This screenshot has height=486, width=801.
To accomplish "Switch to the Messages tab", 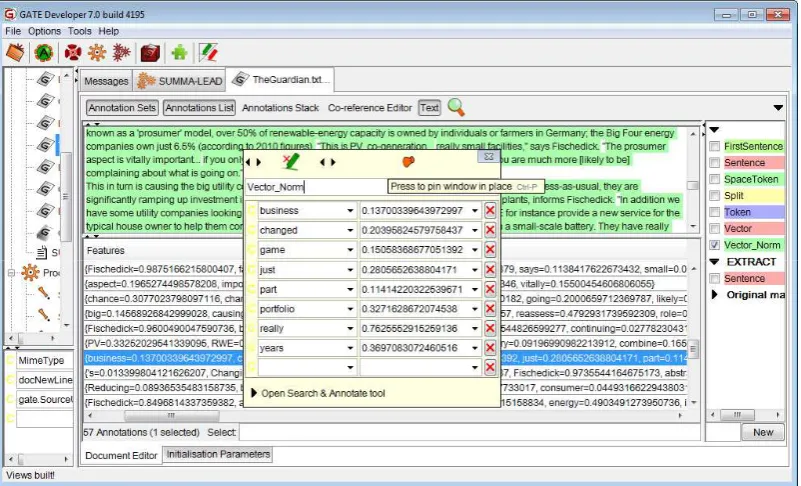I will 106,81.
